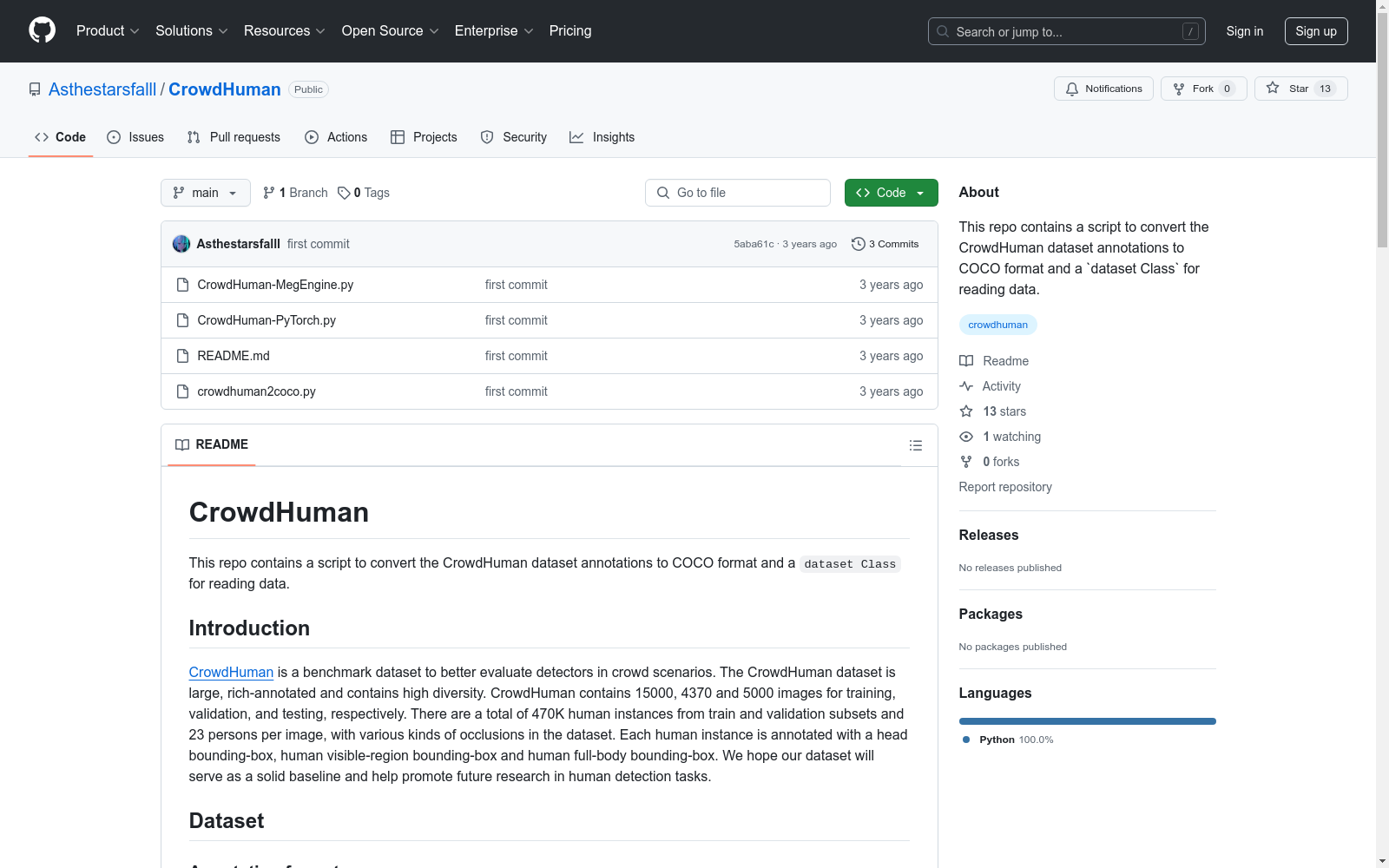The height and width of the screenshot is (868, 1389).
Task: Click file icon of README.md
Action: coord(182,356)
